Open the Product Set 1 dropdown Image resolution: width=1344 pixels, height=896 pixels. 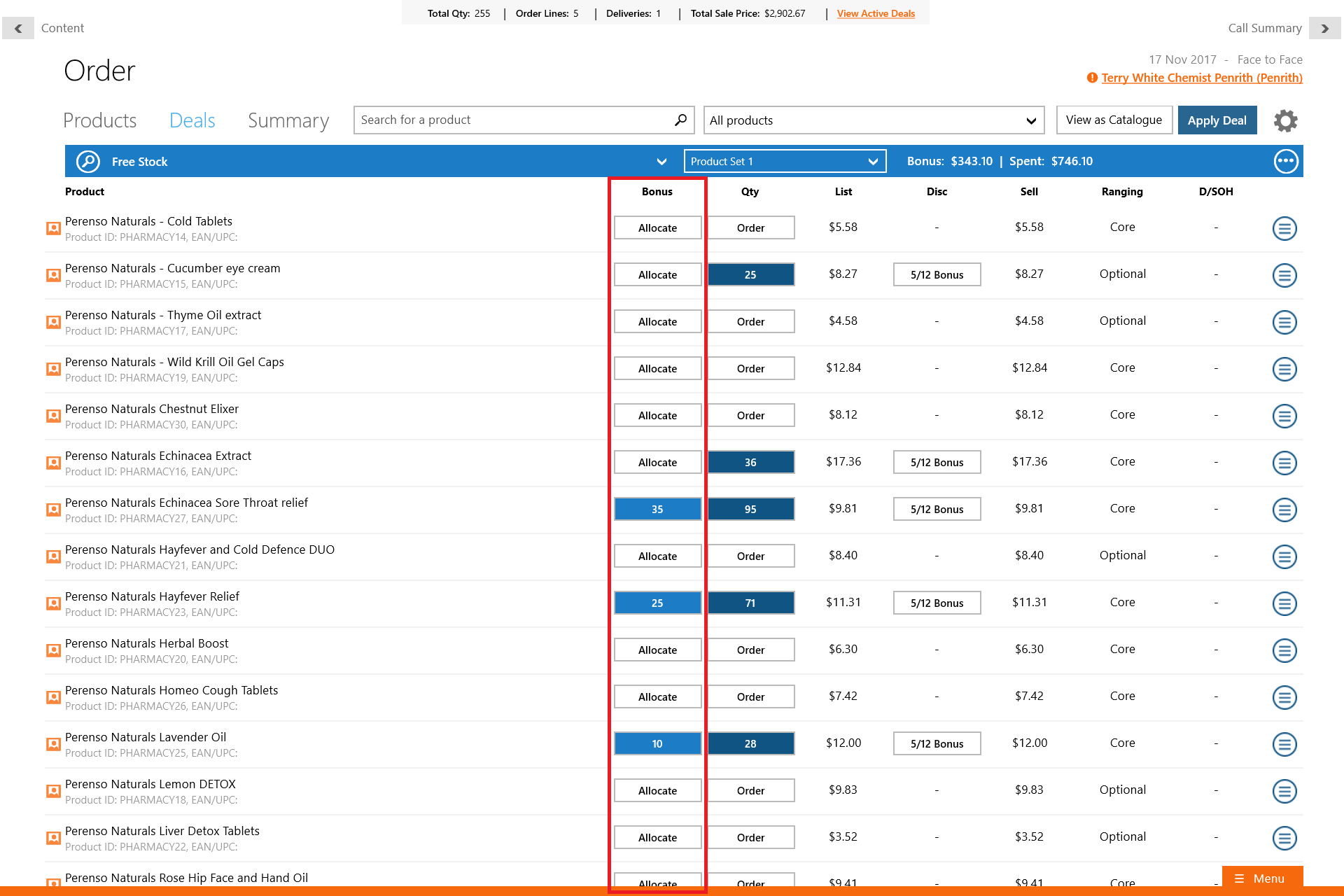point(784,162)
